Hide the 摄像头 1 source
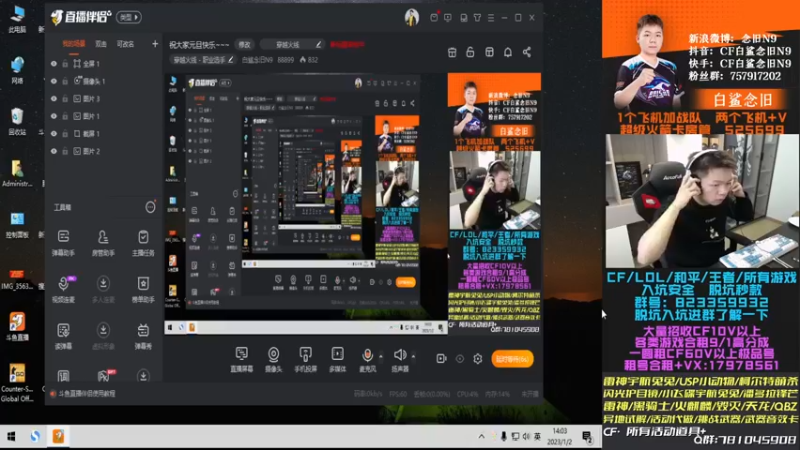The width and height of the screenshot is (800, 450). [54, 81]
